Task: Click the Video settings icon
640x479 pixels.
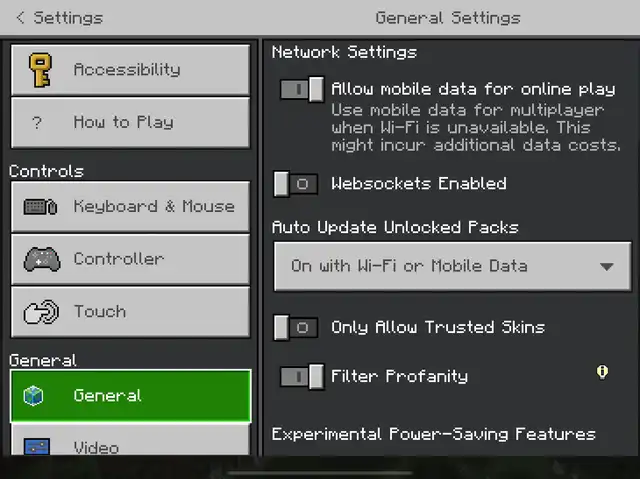Action: click(37, 447)
